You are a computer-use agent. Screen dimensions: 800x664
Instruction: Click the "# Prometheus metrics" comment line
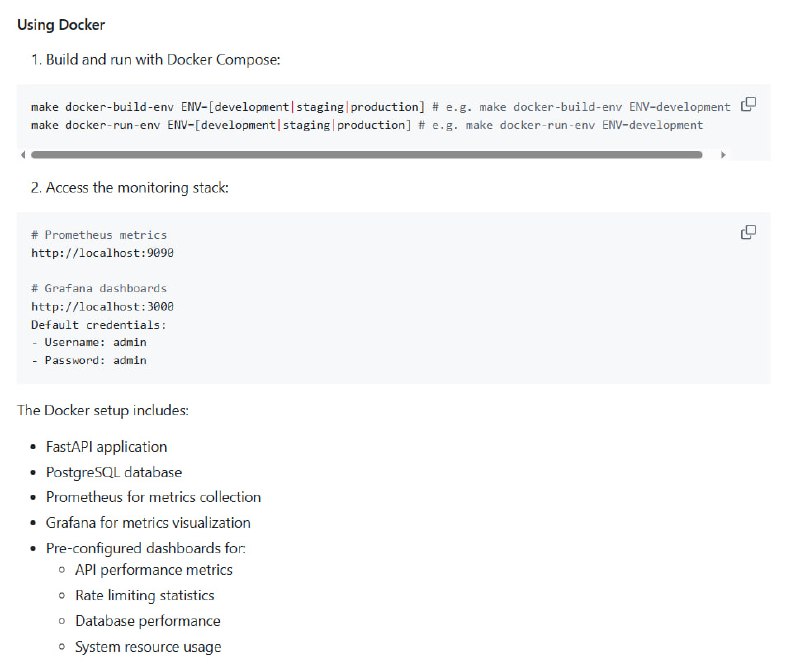coord(99,235)
